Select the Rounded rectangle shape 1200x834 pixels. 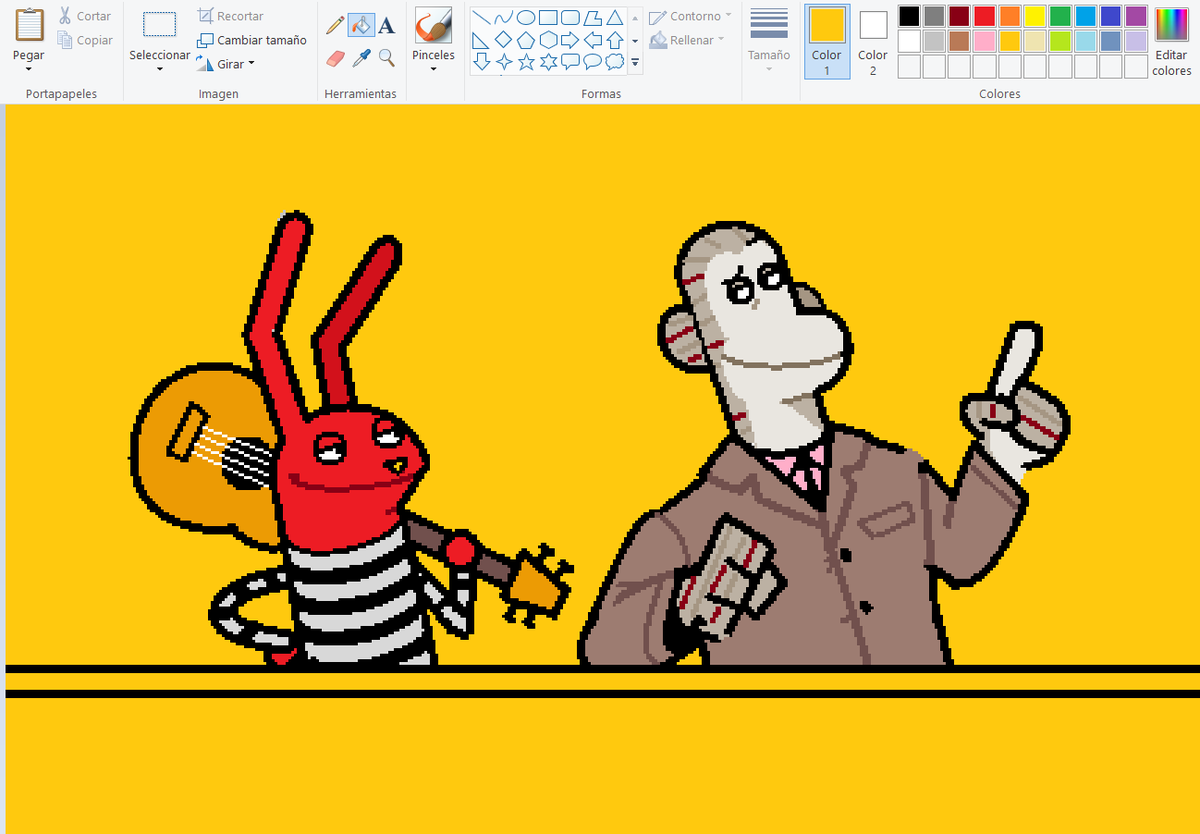pyautogui.click(x=570, y=18)
